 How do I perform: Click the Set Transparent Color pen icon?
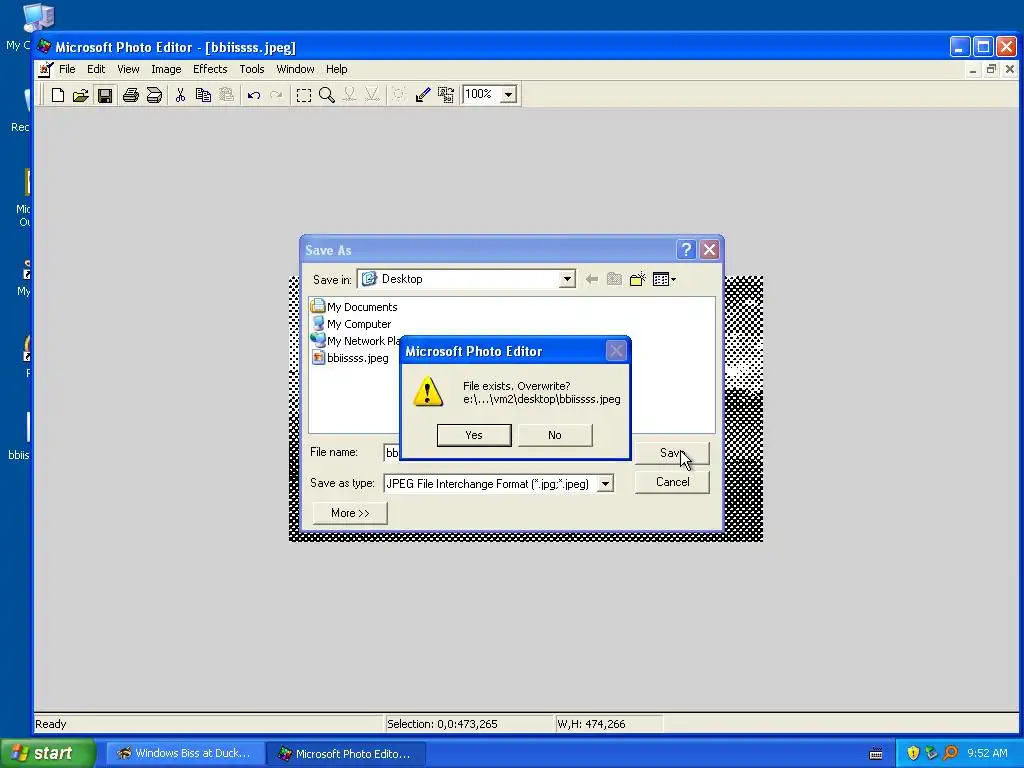(423, 95)
